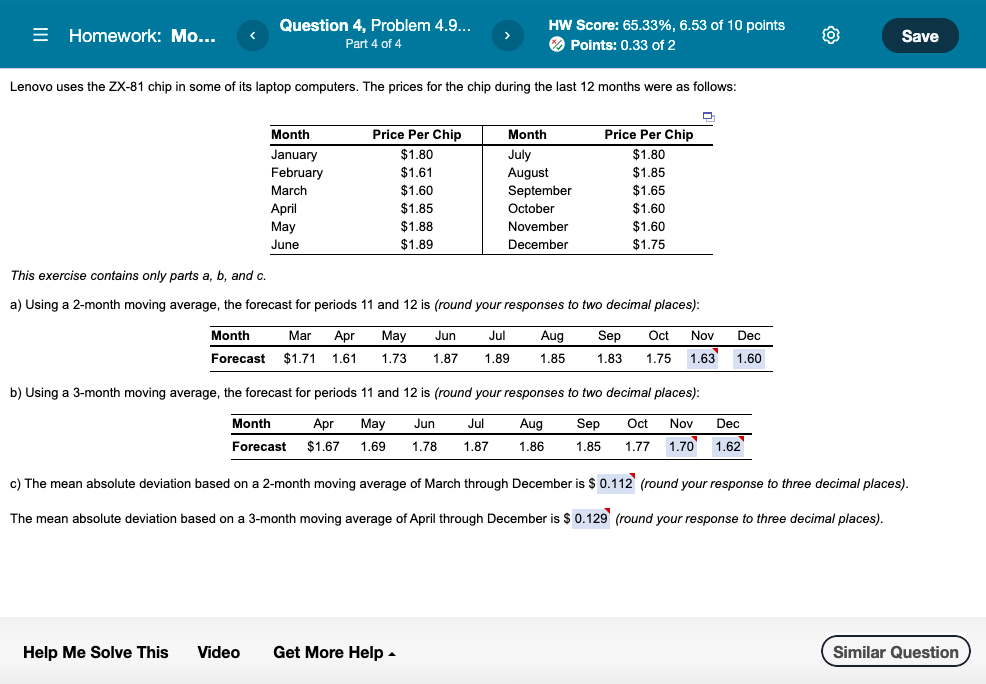This screenshot has width=986, height=684.
Task: Open the Video help resource
Action: click(218, 652)
